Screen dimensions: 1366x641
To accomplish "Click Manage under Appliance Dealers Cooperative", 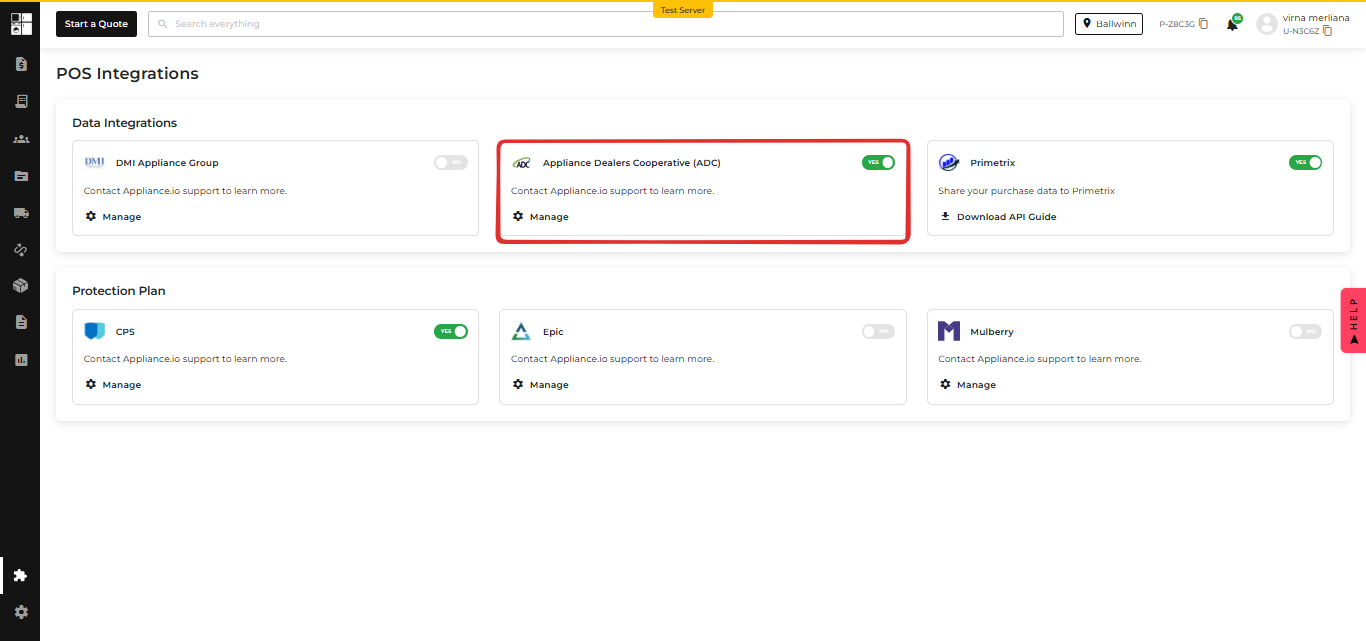I will point(540,216).
